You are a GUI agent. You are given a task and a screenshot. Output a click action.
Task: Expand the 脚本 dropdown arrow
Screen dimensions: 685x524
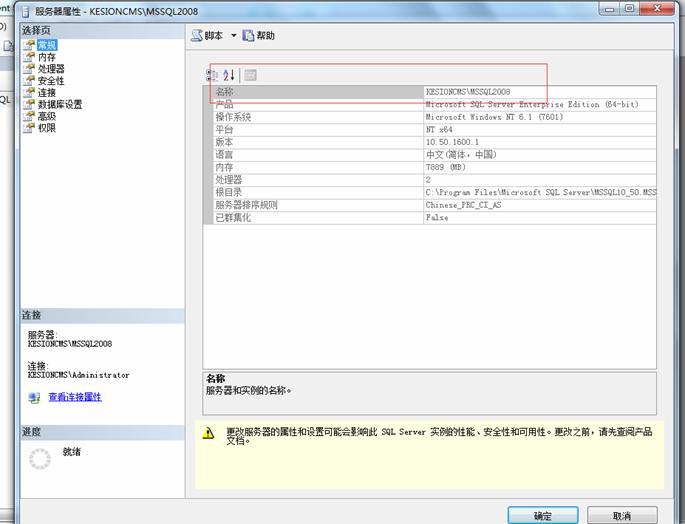click(234, 36)
